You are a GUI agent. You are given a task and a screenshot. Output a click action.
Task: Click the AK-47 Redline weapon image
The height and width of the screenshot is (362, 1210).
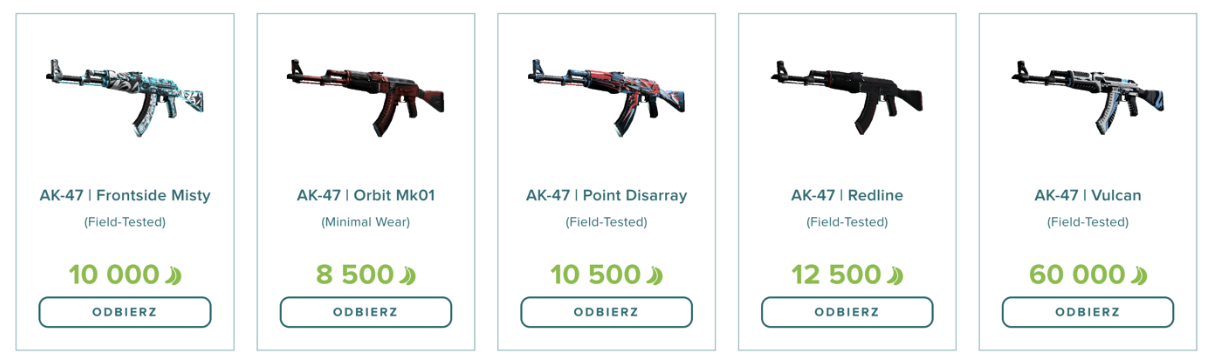pos(847,94)
